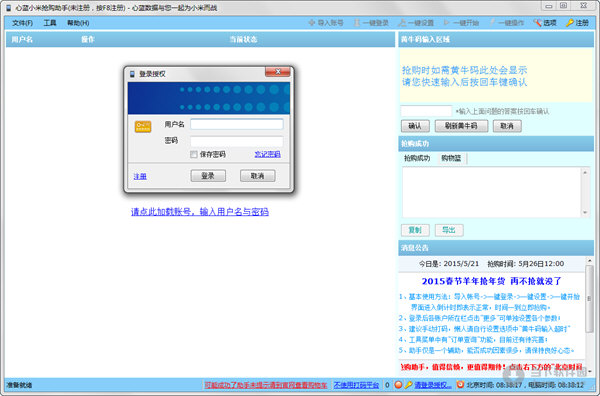Click up arrow of 抢购成功 list scrollbar

pyautogui.click(x=585, y=173)
